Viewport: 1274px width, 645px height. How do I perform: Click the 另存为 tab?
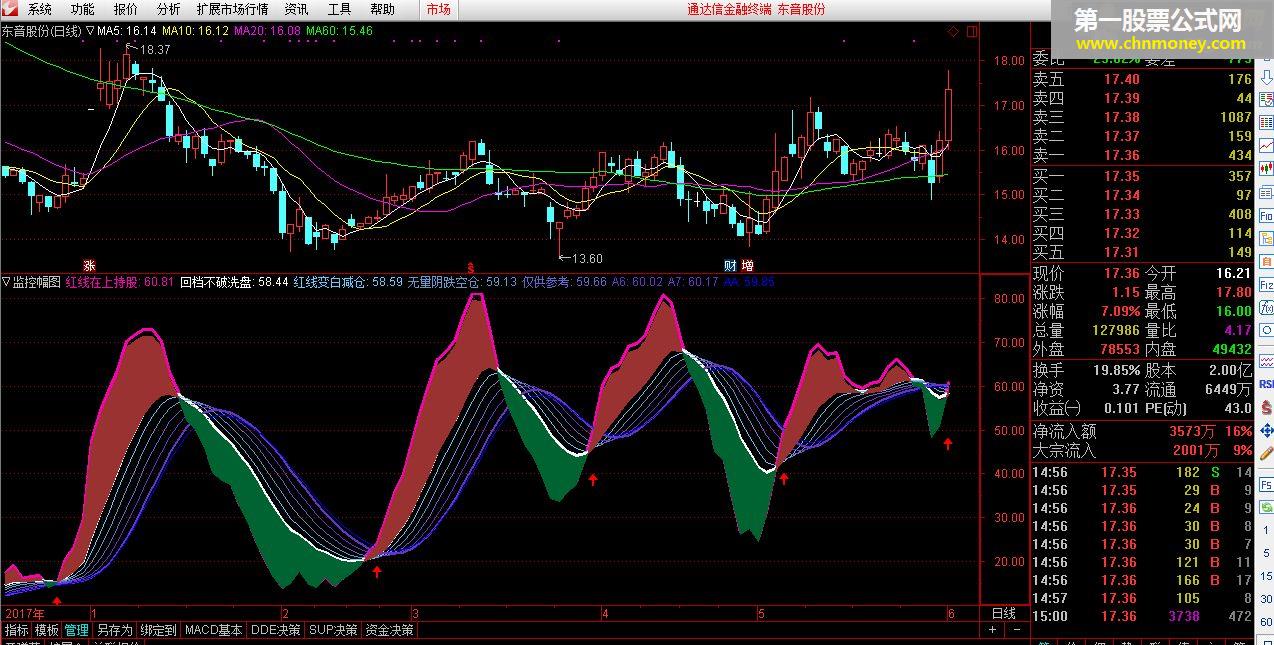point(114,630)
